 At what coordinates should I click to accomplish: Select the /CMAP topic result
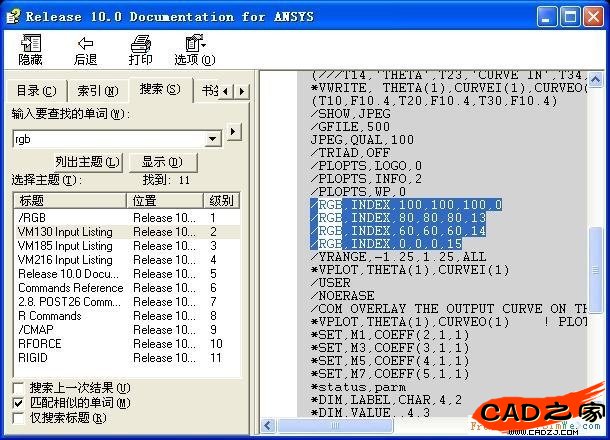coord(127,330)
